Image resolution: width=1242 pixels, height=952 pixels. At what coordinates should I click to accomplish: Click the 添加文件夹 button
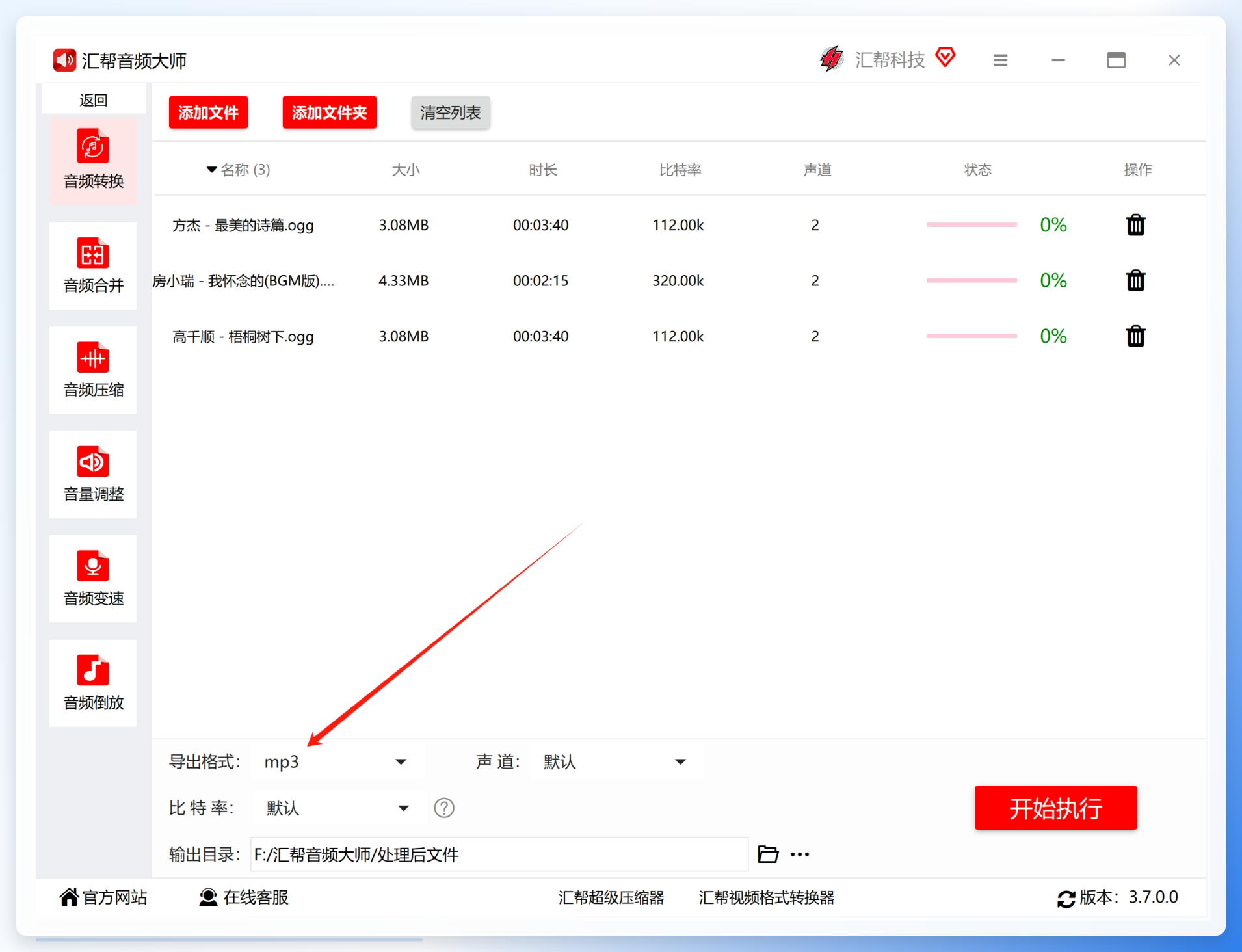pos(329,112)
